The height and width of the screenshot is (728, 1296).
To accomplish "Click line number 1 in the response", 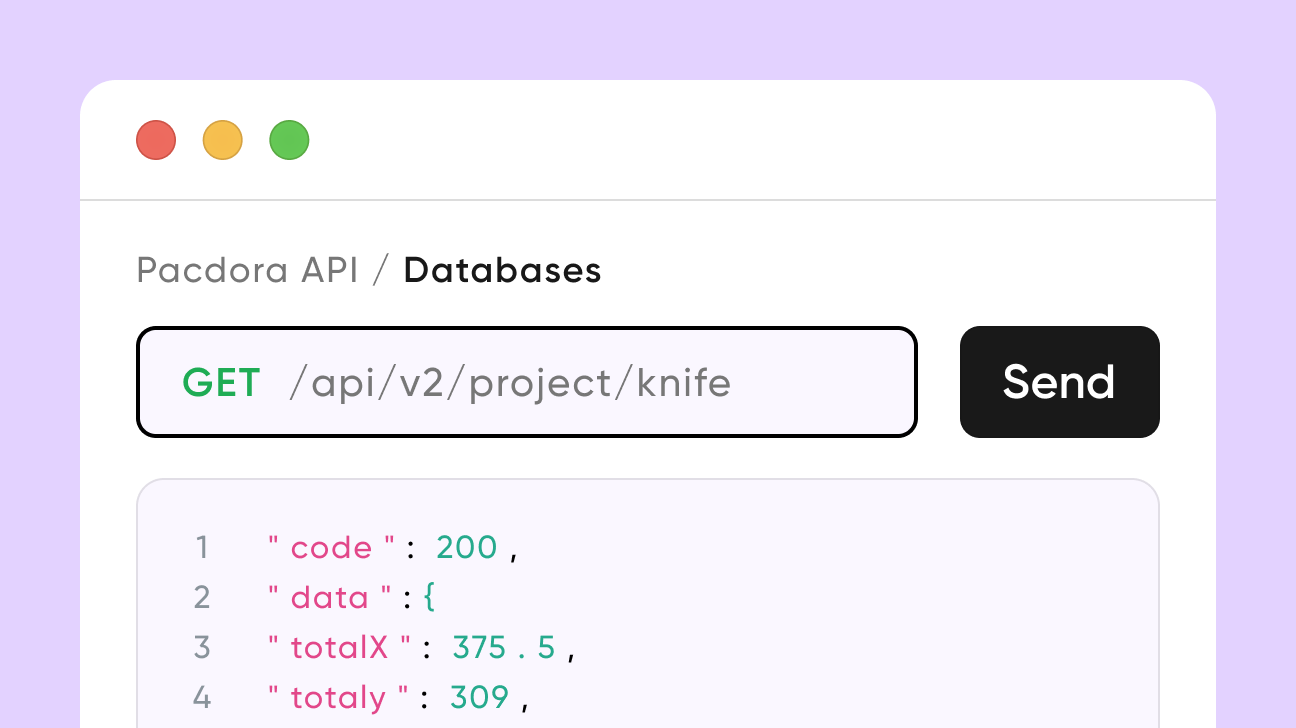I will point(202,548).
